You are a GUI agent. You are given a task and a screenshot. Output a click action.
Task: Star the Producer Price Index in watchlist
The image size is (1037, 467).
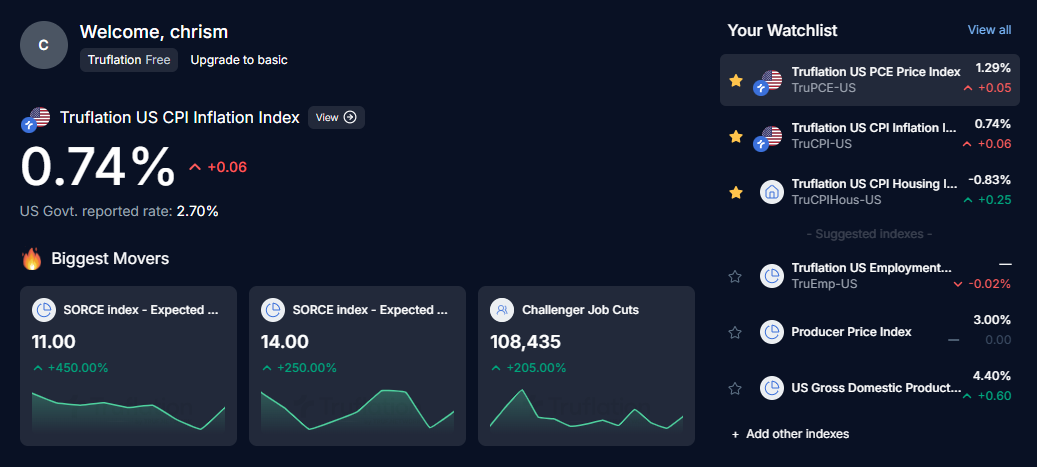(x=736, y=332)
